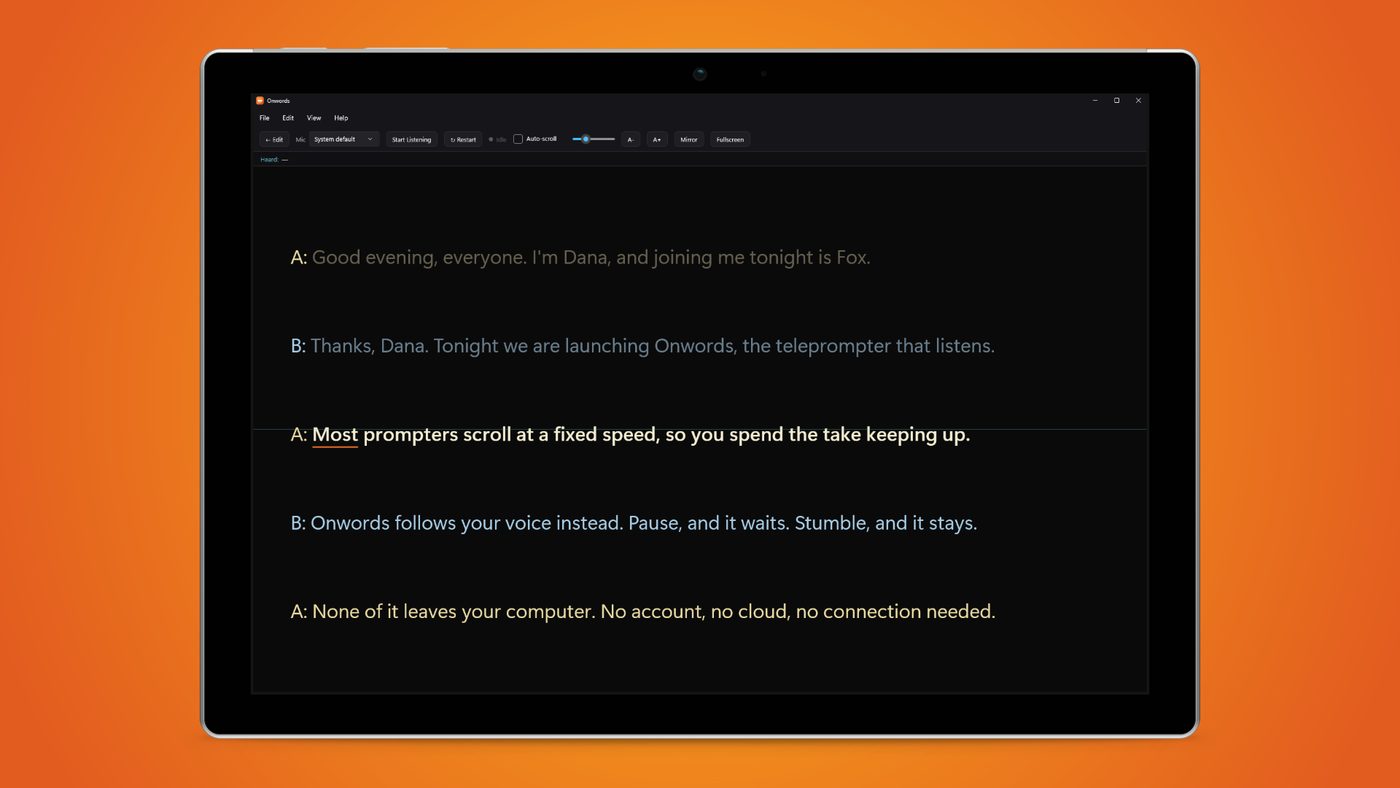Decrease font size with A- button
1400x788 pixels.
pos(630,139)
